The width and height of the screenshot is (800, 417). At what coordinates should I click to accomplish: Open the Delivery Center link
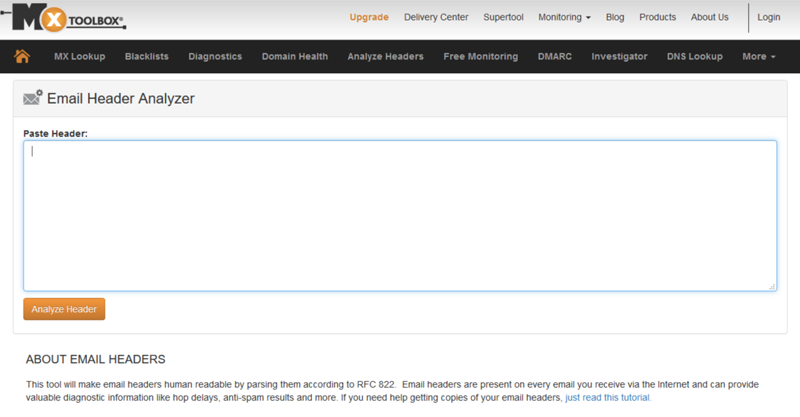point(435,17)
